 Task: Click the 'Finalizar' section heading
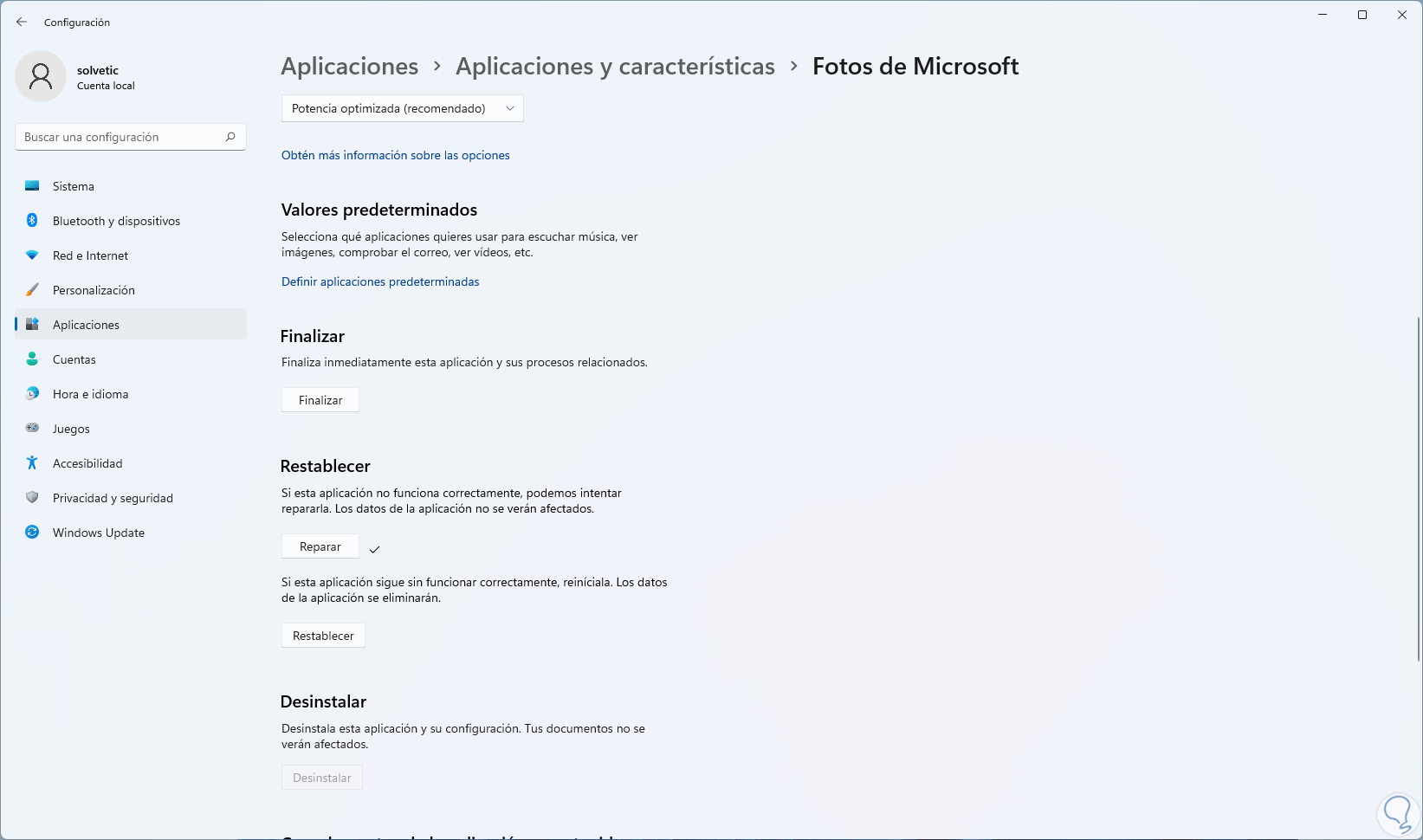[313, 336]
